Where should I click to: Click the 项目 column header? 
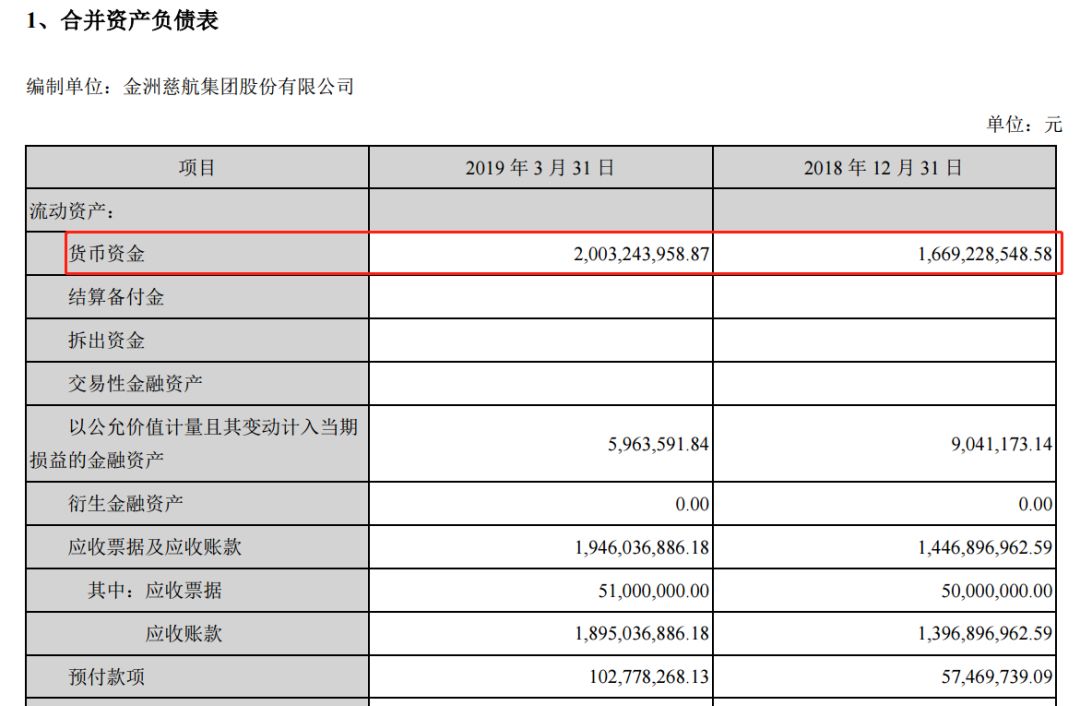pyautogui.click(x=197, y=167)
